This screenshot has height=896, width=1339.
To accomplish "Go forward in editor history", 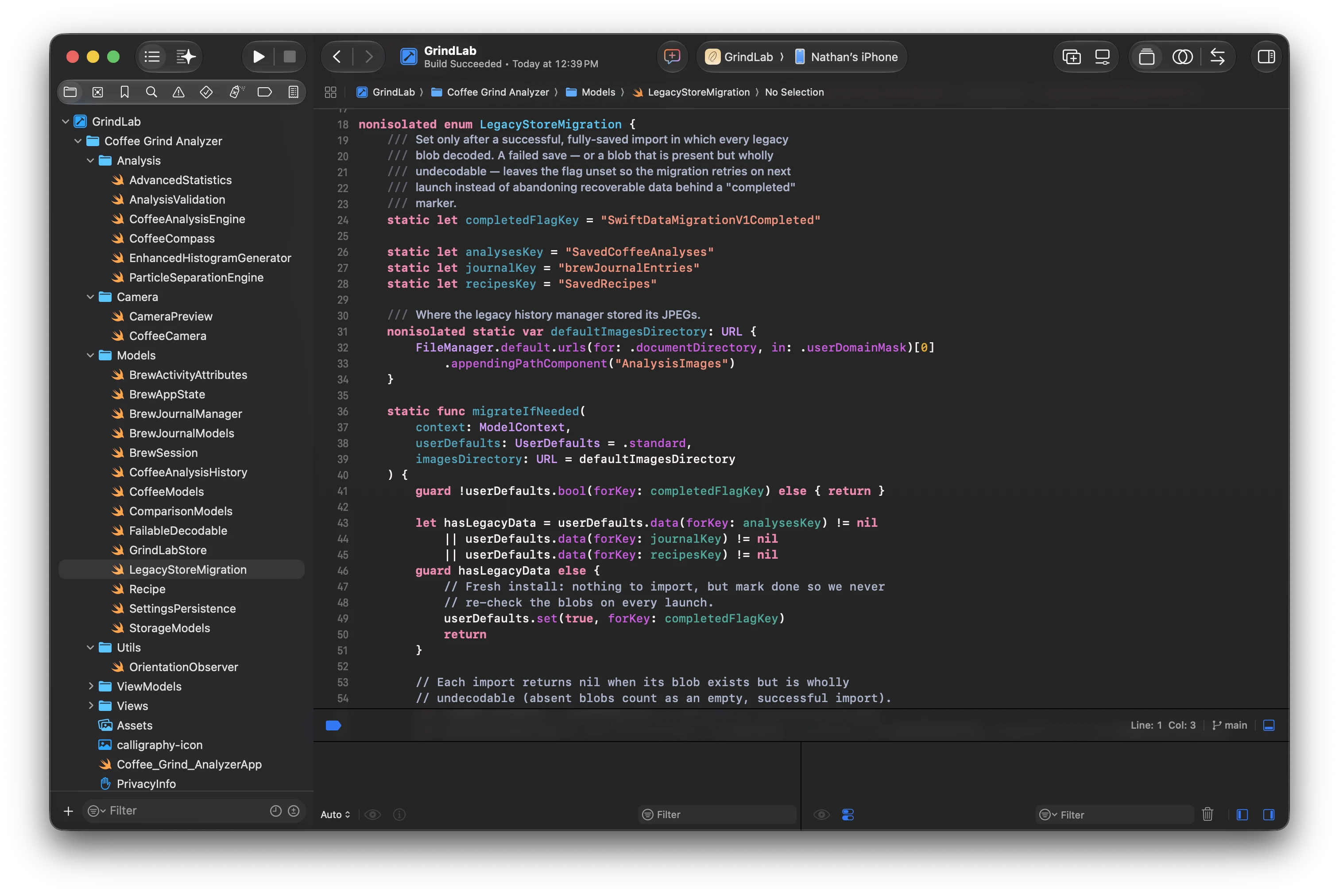I will 368,57.
